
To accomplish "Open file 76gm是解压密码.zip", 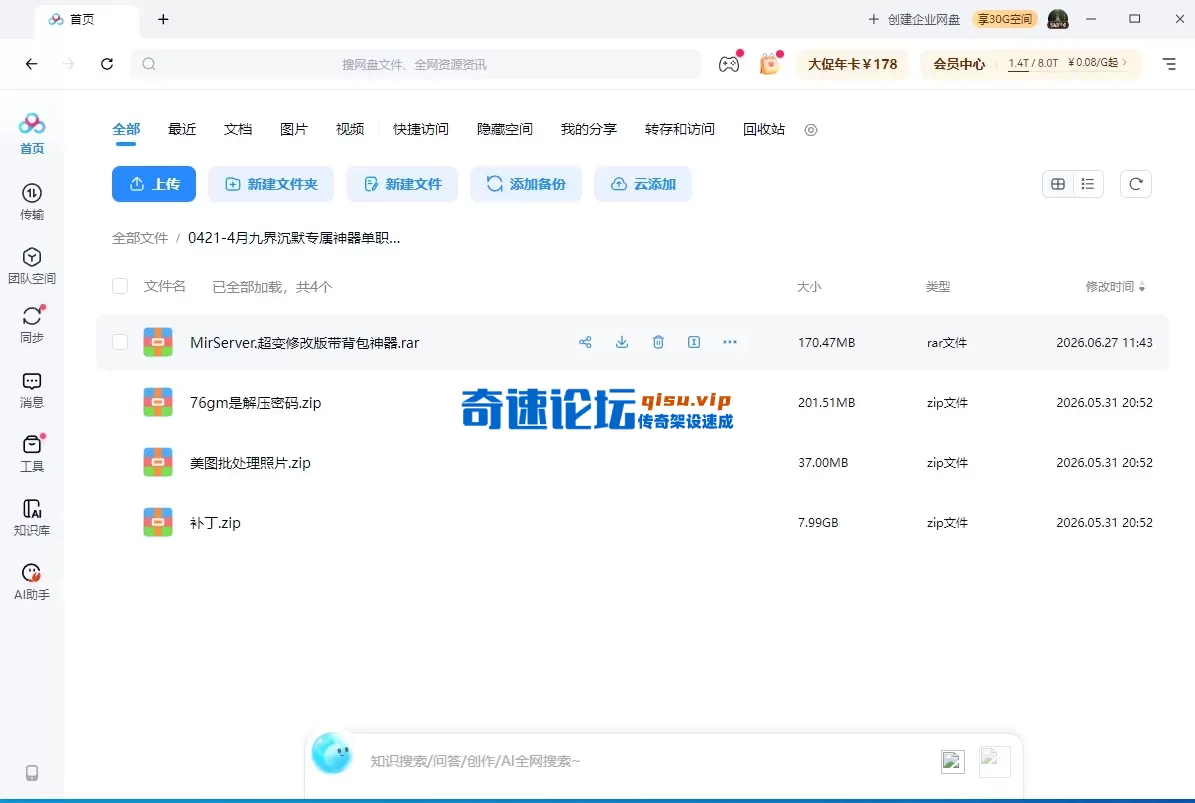I will [255, 402].
